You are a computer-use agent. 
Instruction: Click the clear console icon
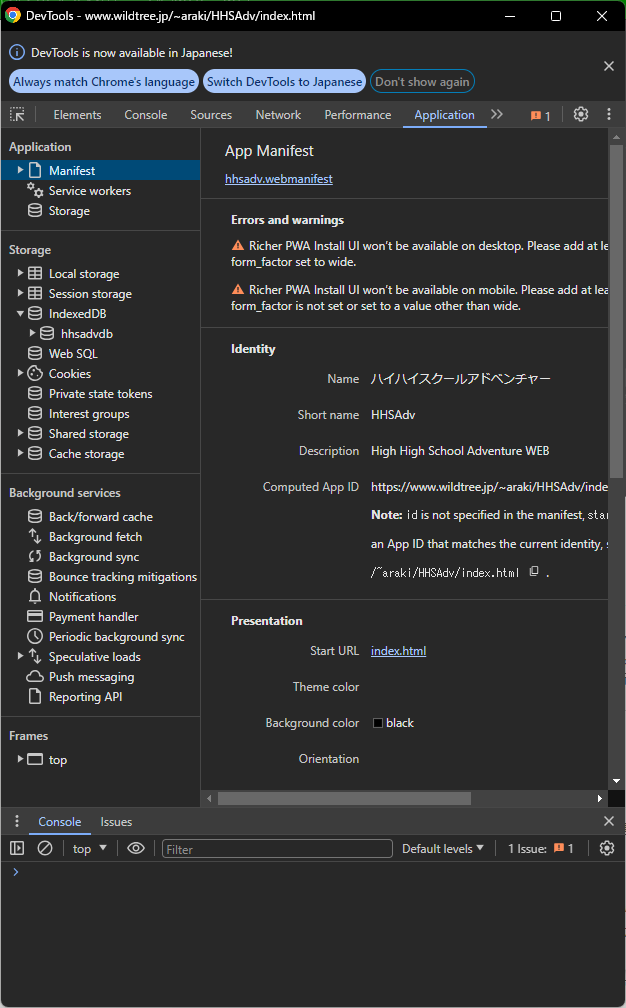tap(45, 848)
